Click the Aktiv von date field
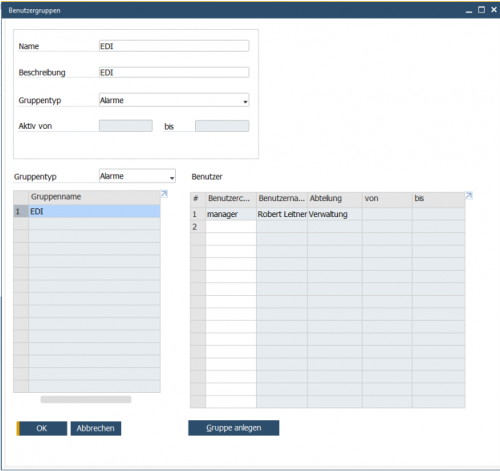 click(126, 126)
